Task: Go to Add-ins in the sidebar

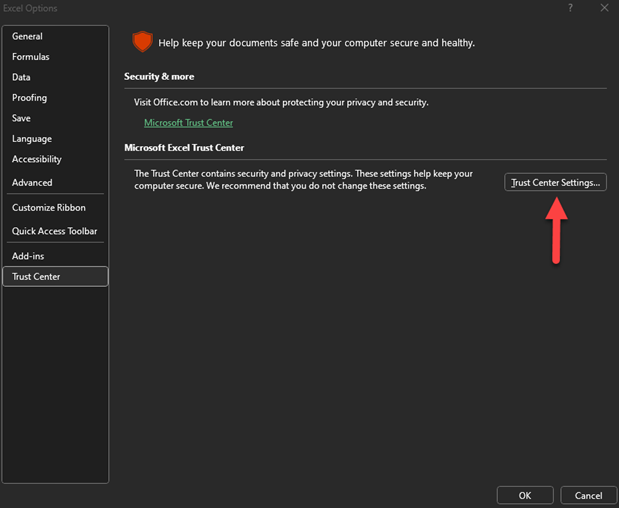Action: coord(28,256)
